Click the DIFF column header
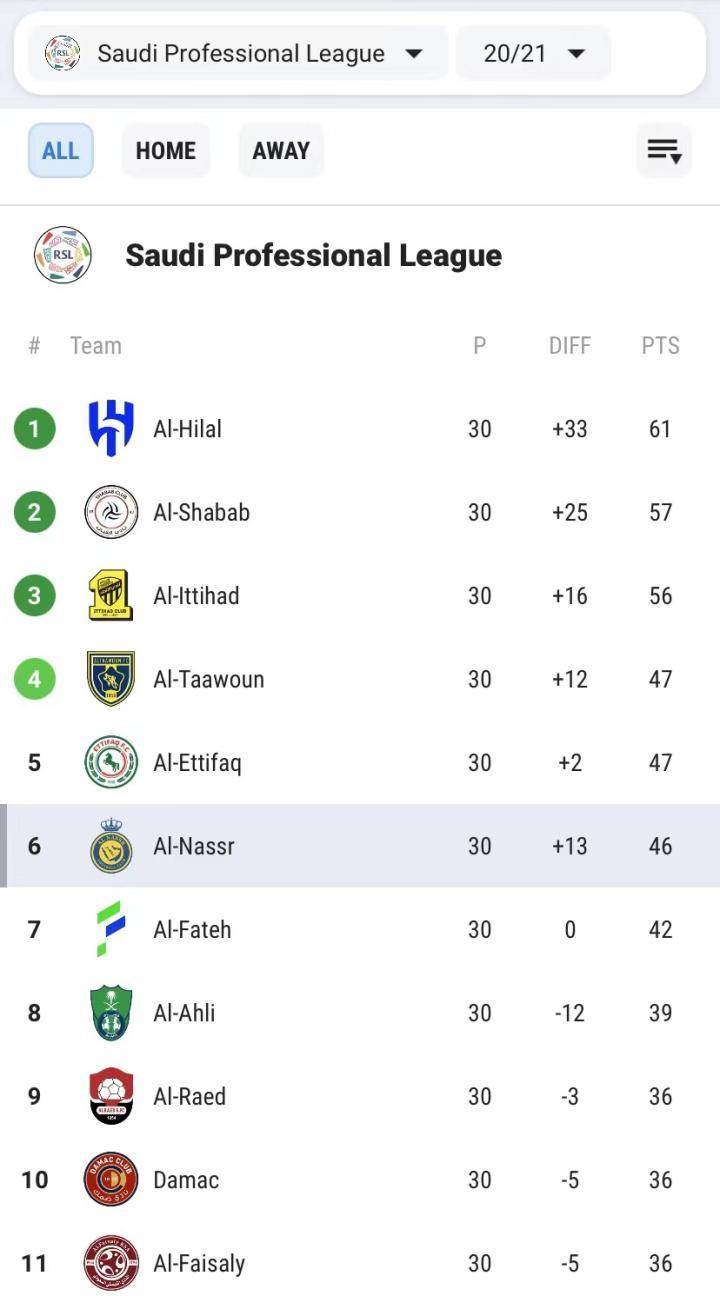720x1296 pixels. (570, 346)
